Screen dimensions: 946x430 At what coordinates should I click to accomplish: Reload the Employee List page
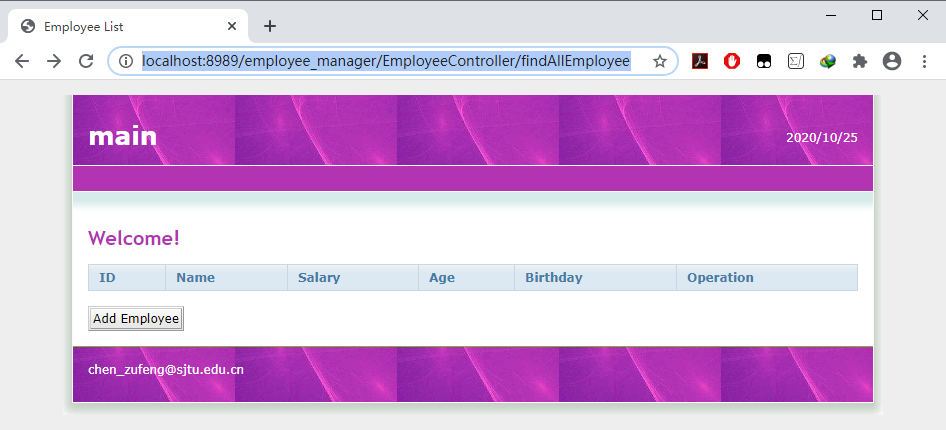coord(86,61)
